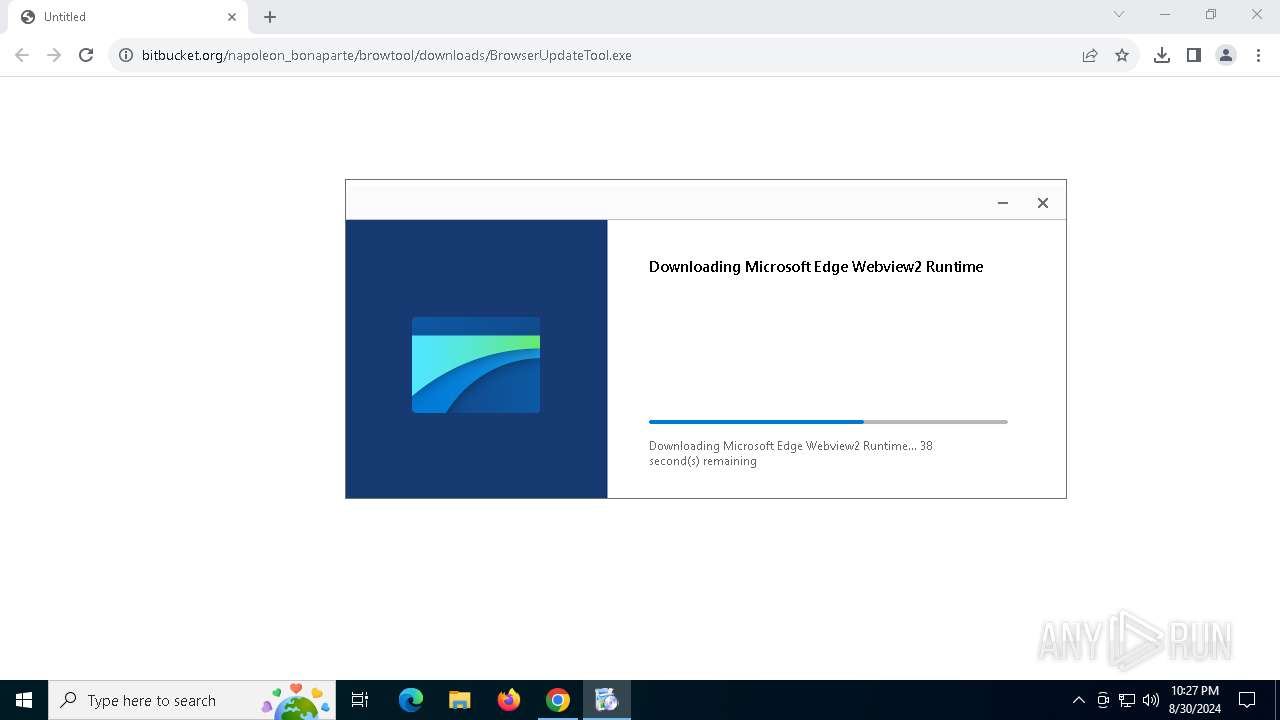Bookmark this tab with star icon
The image size is (1280, 720).
[1122, 55]
